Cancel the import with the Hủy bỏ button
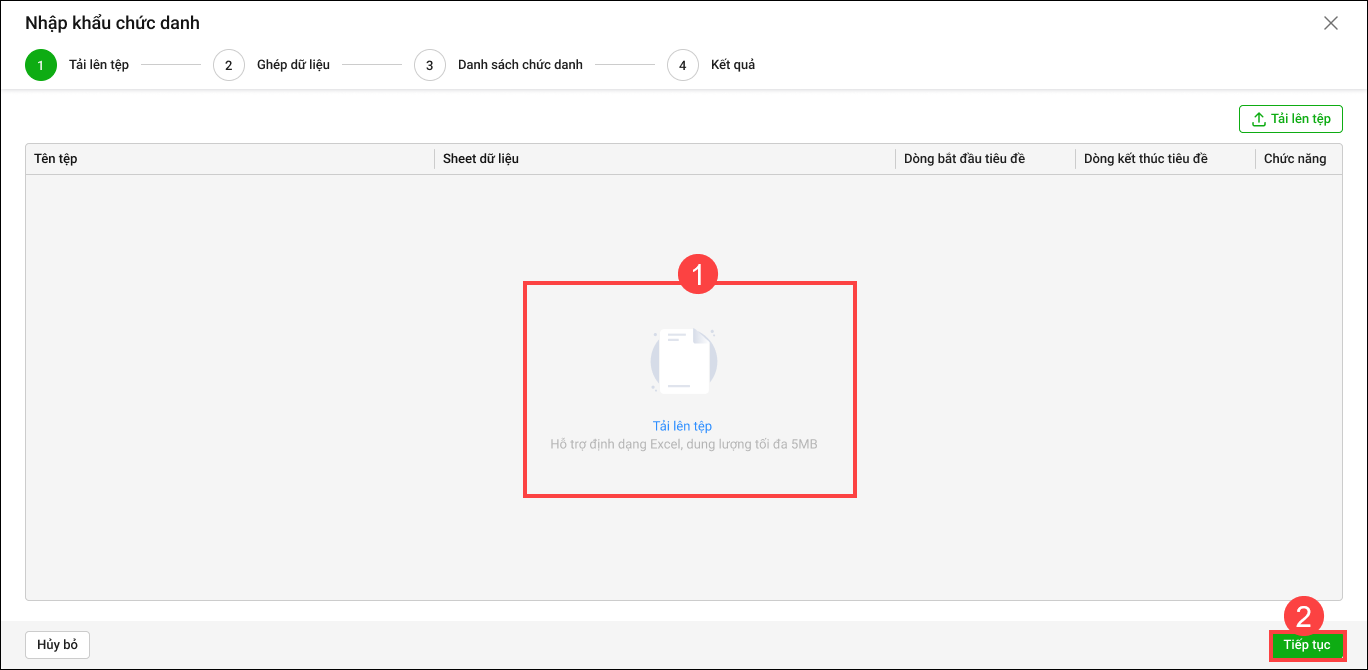1368x670 pixels. click(x=57, y=645)
